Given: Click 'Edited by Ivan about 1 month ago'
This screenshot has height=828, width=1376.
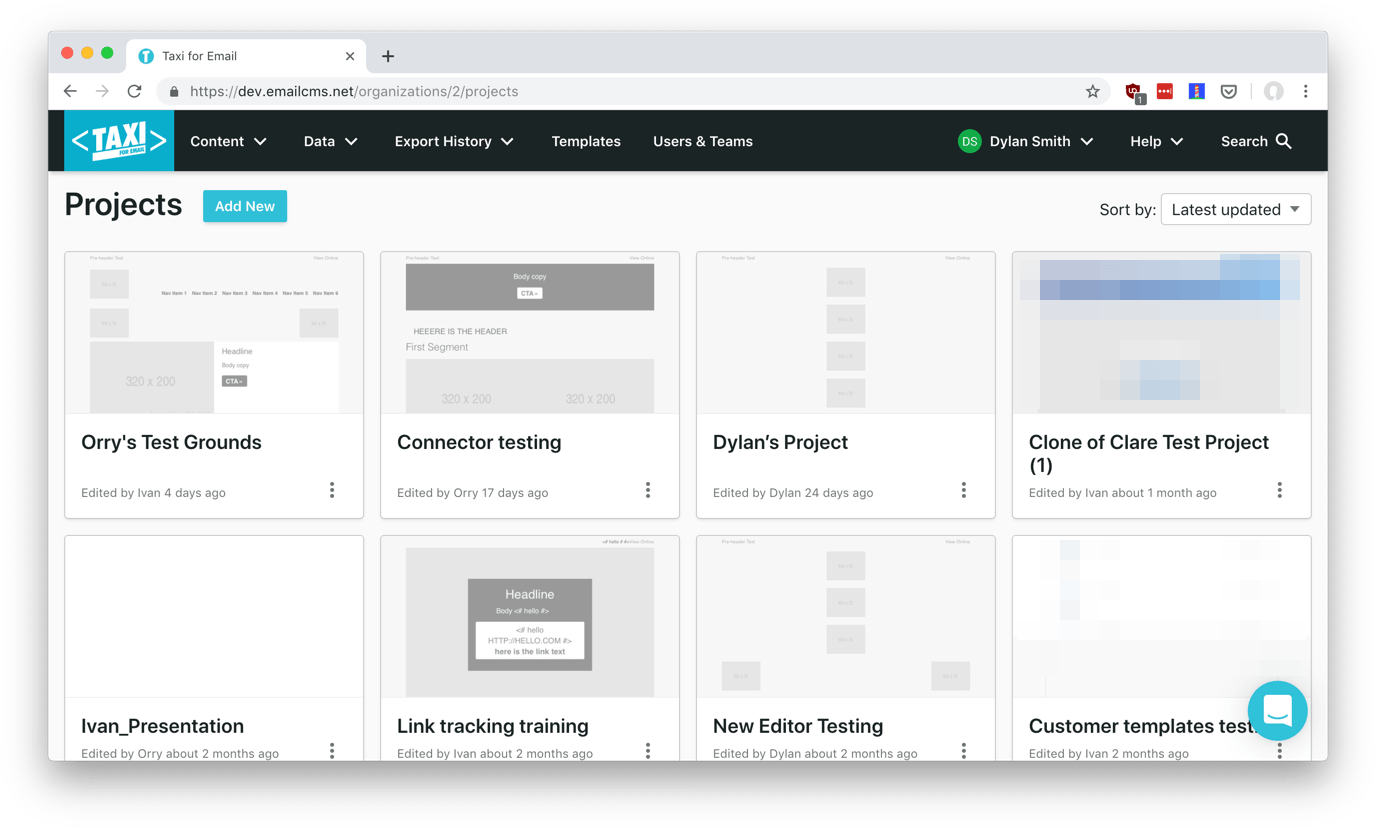Looking at the screenshot, I should (1123, 492).
